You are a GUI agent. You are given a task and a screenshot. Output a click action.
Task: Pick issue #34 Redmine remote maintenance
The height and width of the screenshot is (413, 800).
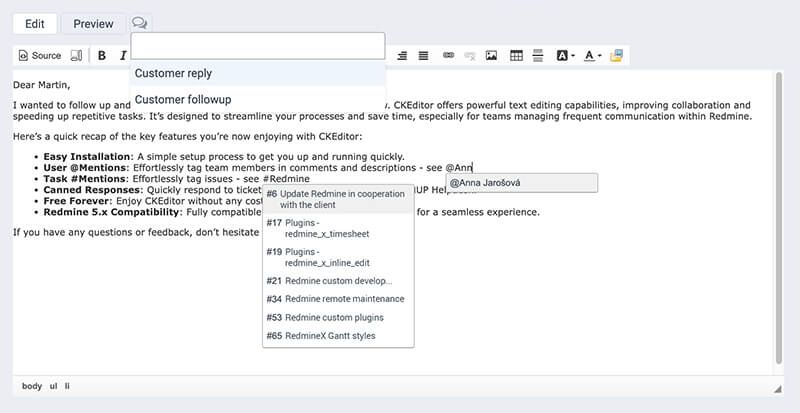(x=338, y=299)
